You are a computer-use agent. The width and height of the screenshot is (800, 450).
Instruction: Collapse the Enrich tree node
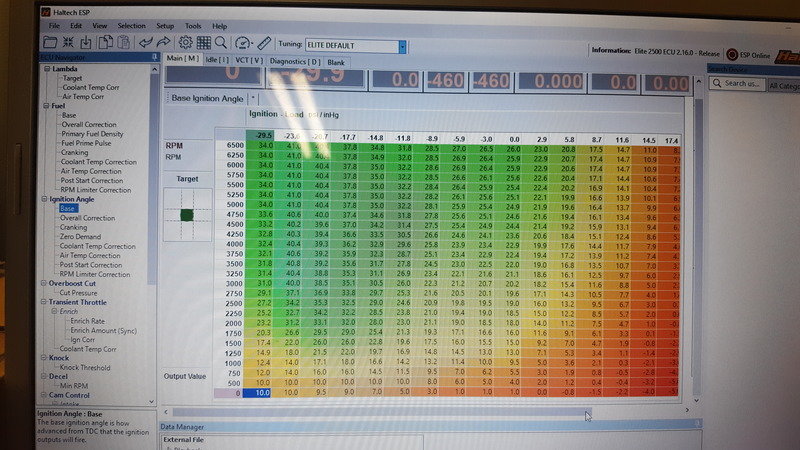click(54, 311)
